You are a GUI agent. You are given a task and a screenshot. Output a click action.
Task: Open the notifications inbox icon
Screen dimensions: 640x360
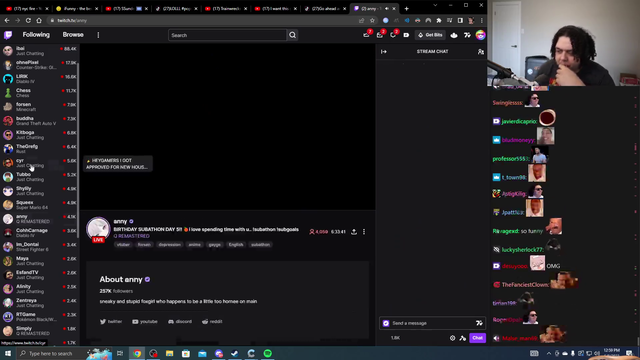[x=380, y=35]
